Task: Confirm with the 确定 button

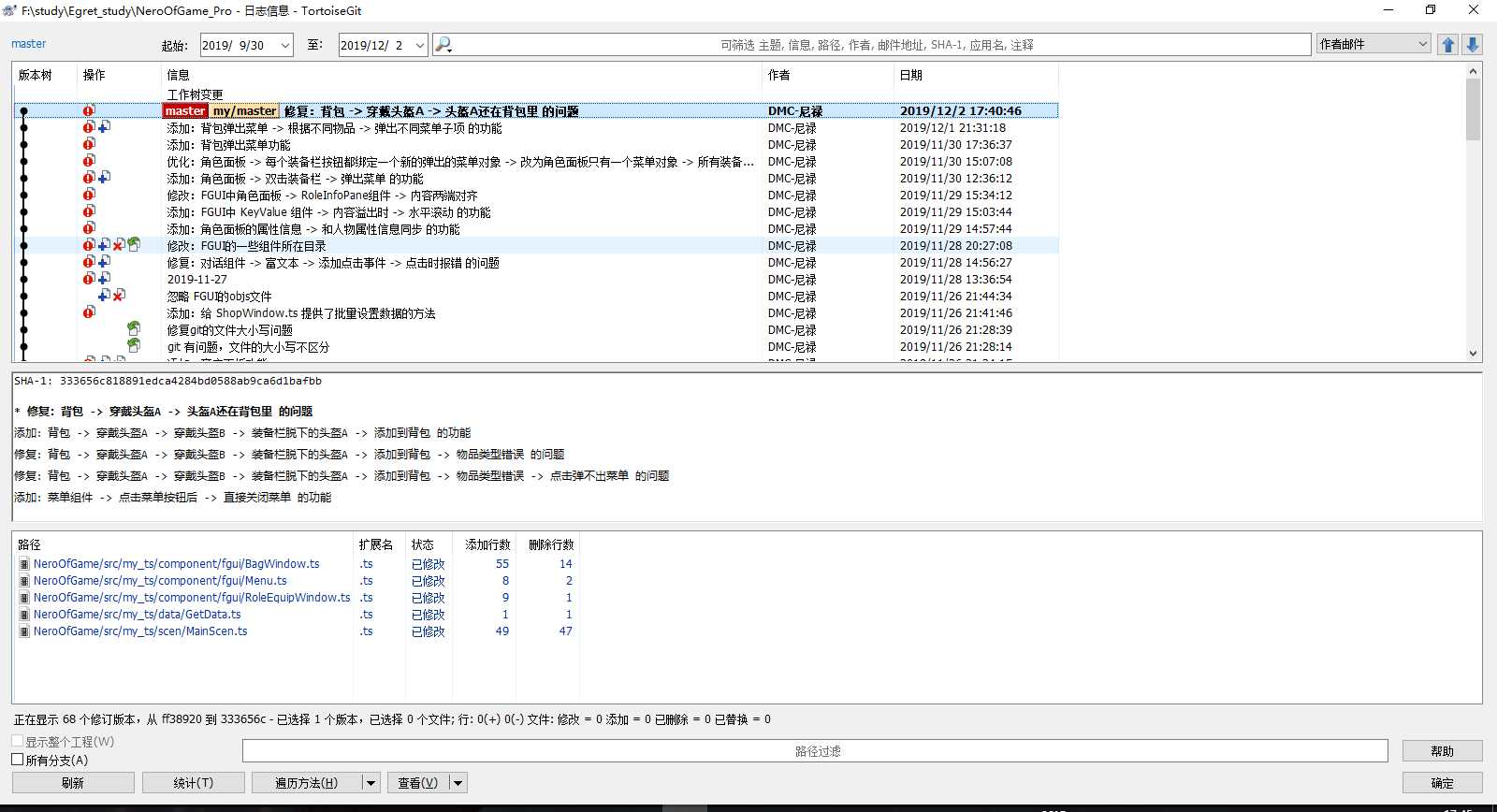Action: click(1442, 783)
